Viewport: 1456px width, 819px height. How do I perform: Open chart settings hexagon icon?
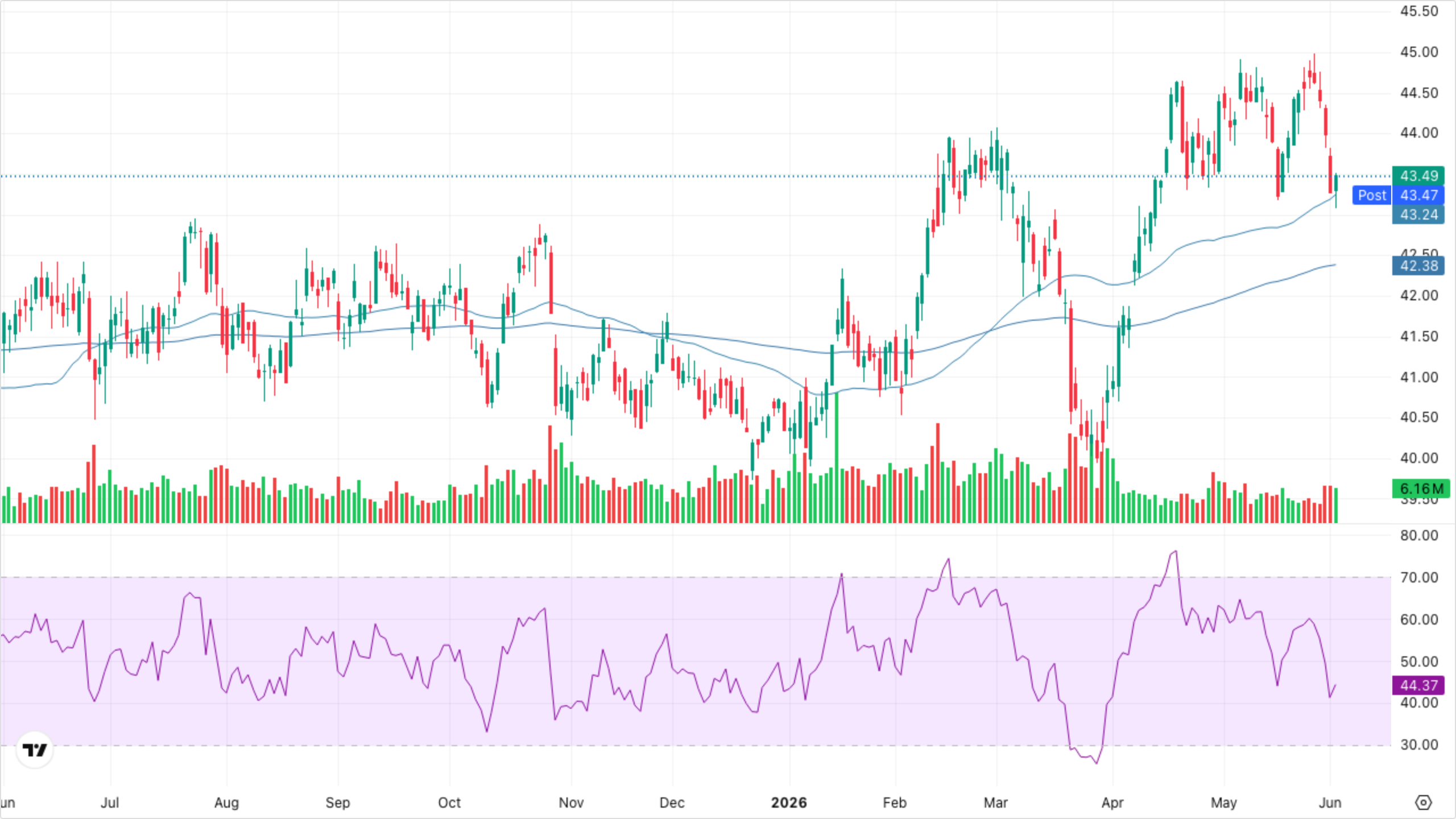pyautogui.click(x=1423, y=803)
